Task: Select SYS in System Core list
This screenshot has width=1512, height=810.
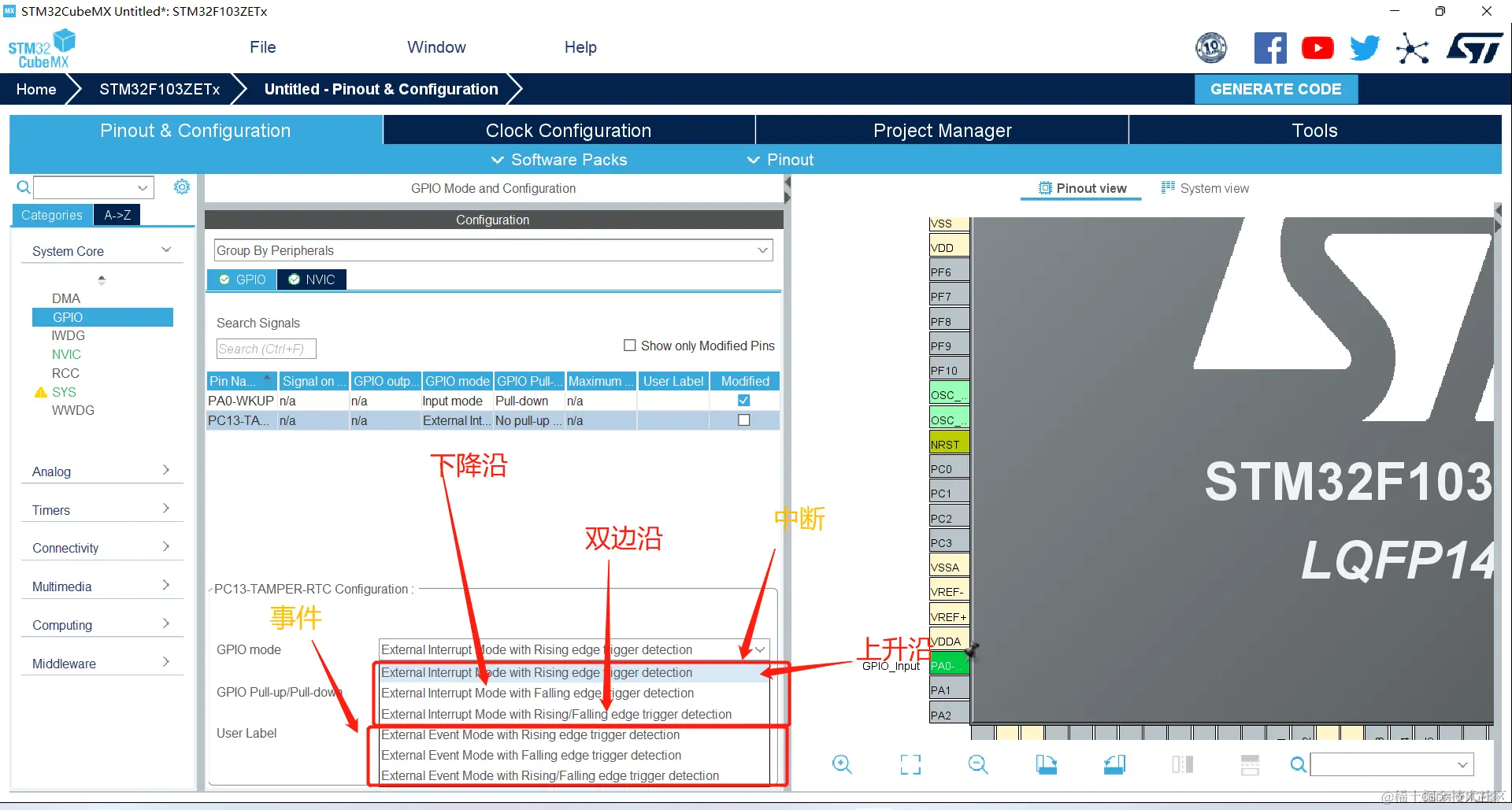Action: 64,392
